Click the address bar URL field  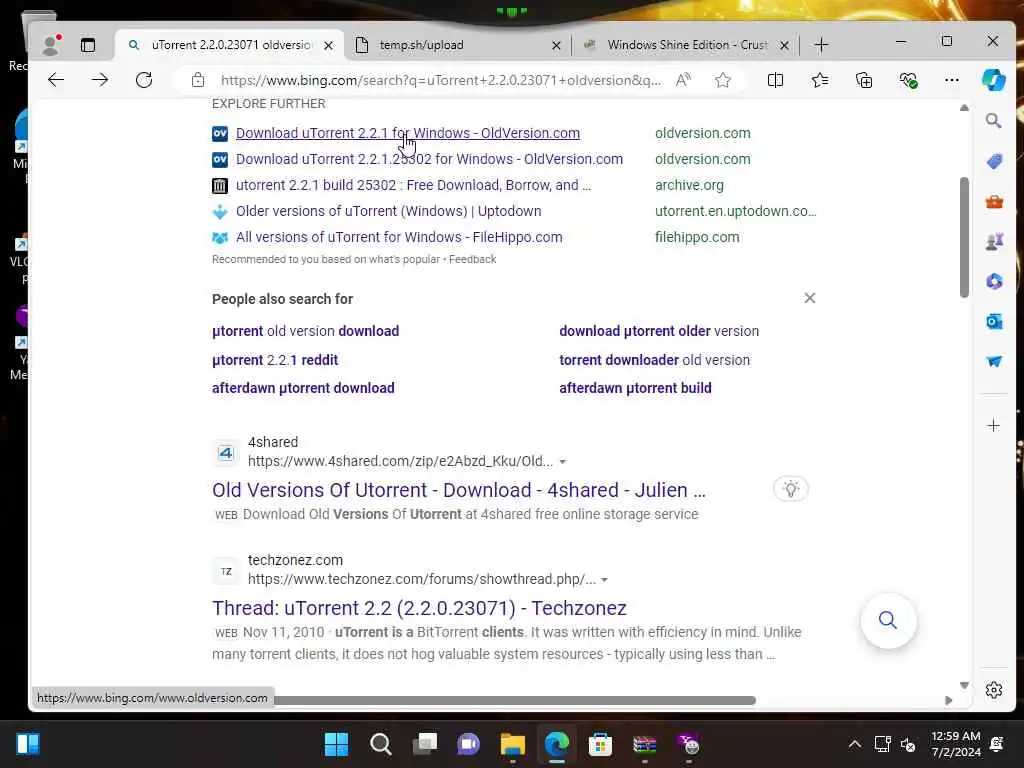tap(440, 80)
